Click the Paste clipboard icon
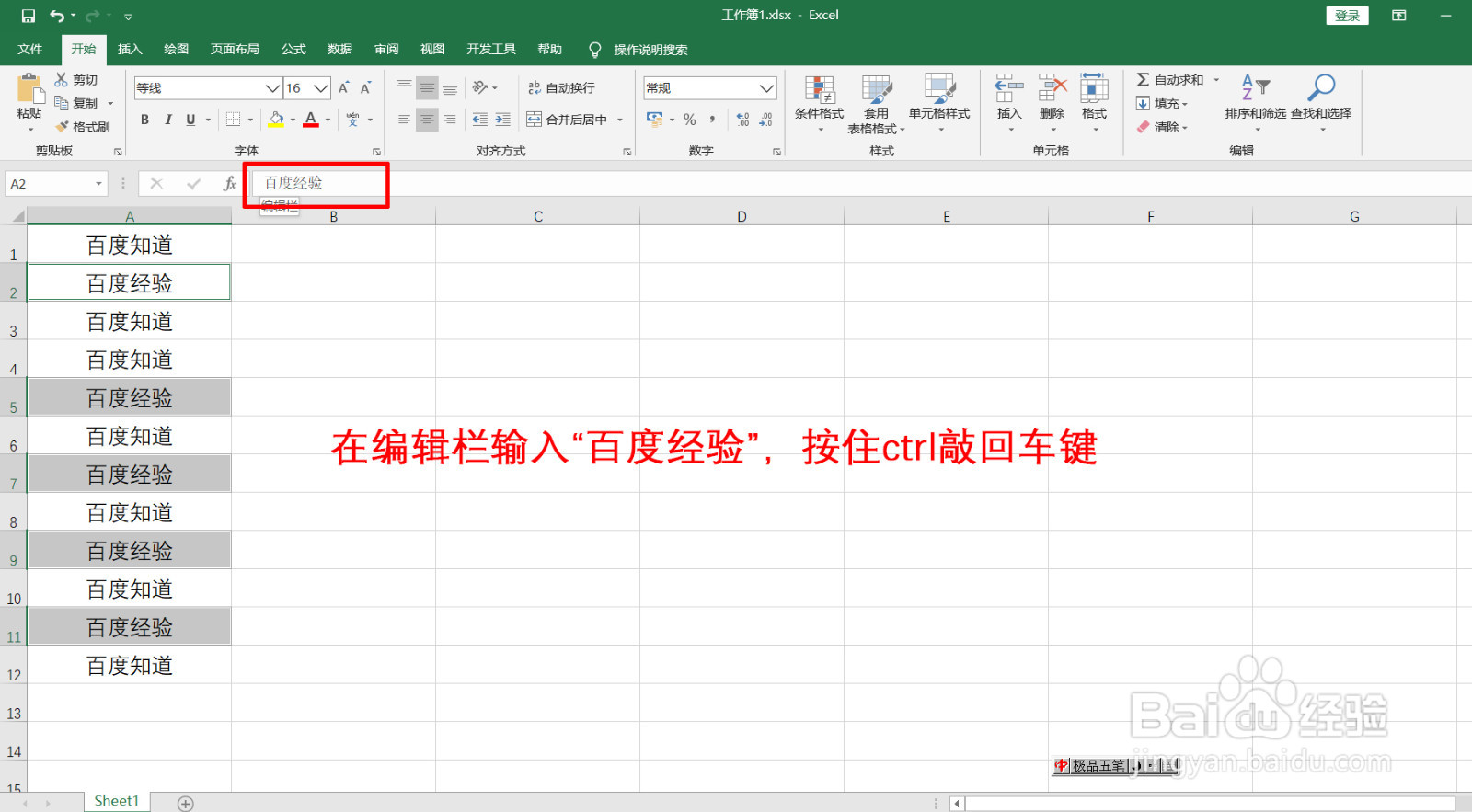Screen dimensions: 1472x812 (x=29, y=89)
